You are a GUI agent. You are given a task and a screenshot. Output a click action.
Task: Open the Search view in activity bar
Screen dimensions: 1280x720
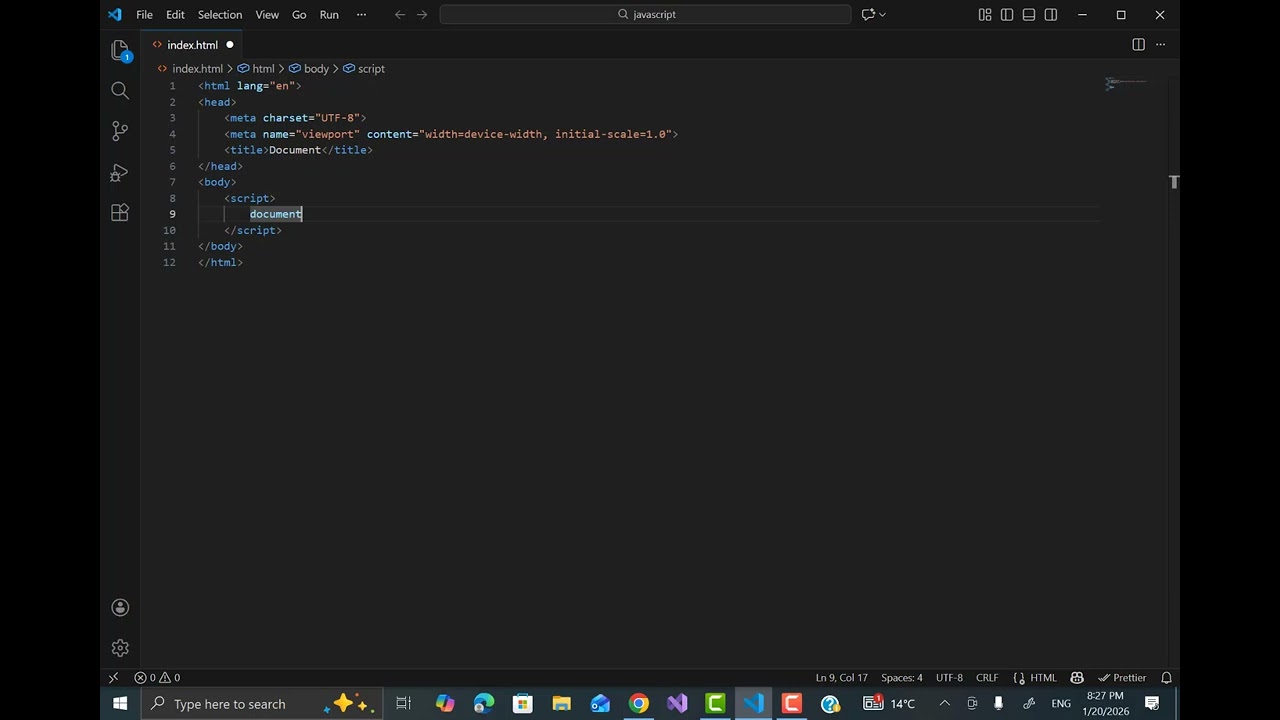coord(120,91)
